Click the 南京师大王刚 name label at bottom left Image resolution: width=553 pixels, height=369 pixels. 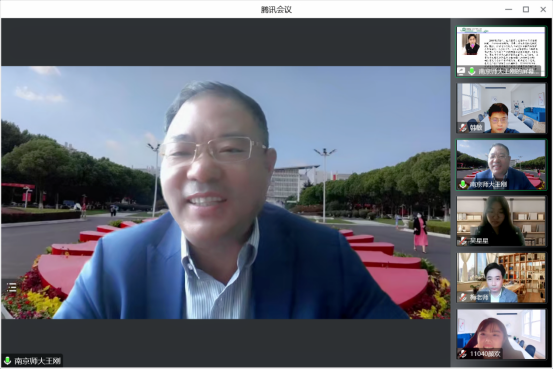click(x=37, y=361)
